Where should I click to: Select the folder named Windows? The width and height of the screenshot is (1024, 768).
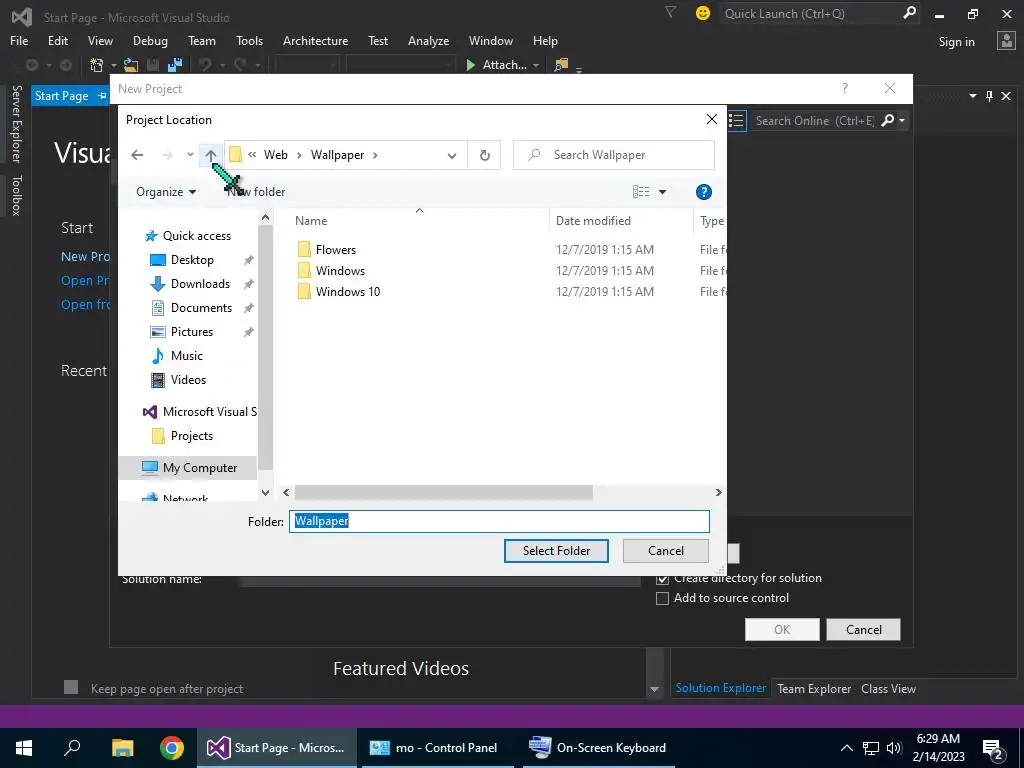340,270
